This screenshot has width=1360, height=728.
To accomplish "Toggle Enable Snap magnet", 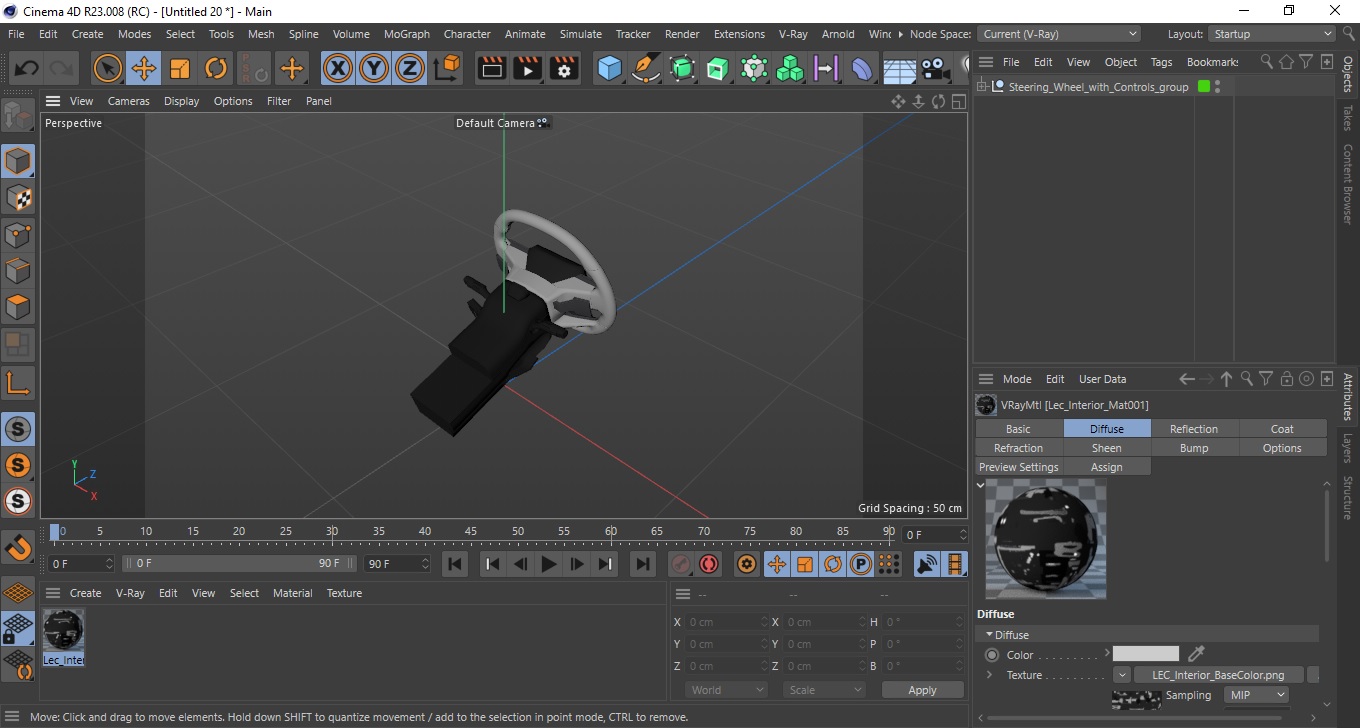I will (x=18, y=547).
